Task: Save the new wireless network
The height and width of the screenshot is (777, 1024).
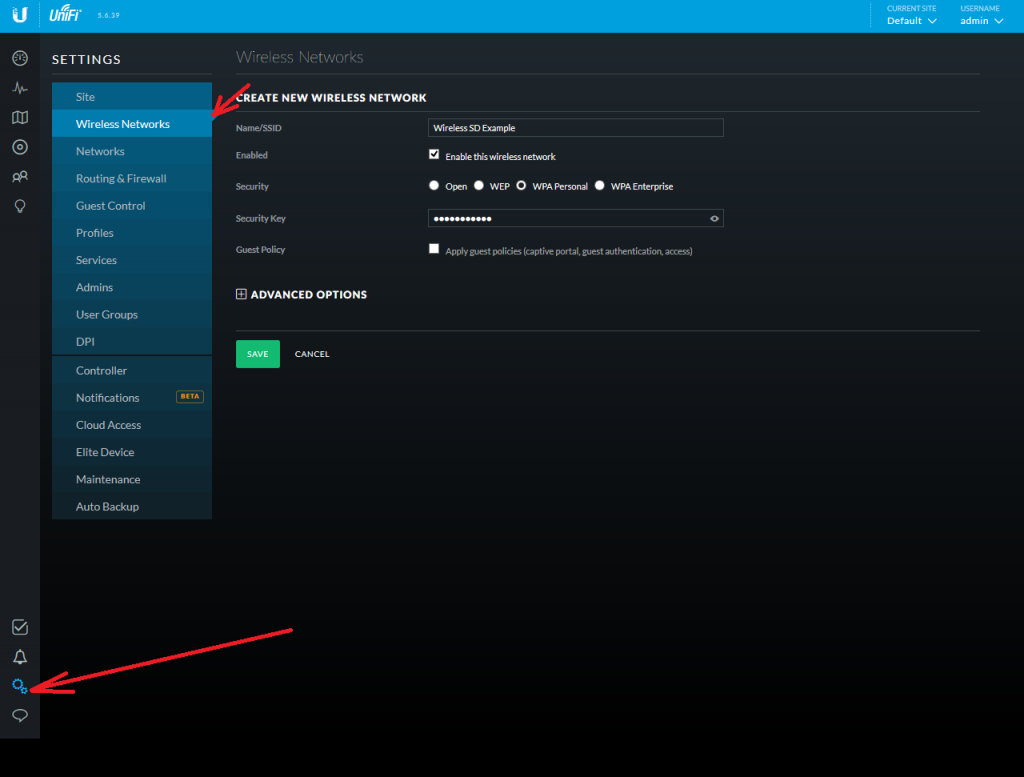Action: click(x=258, y=354)
